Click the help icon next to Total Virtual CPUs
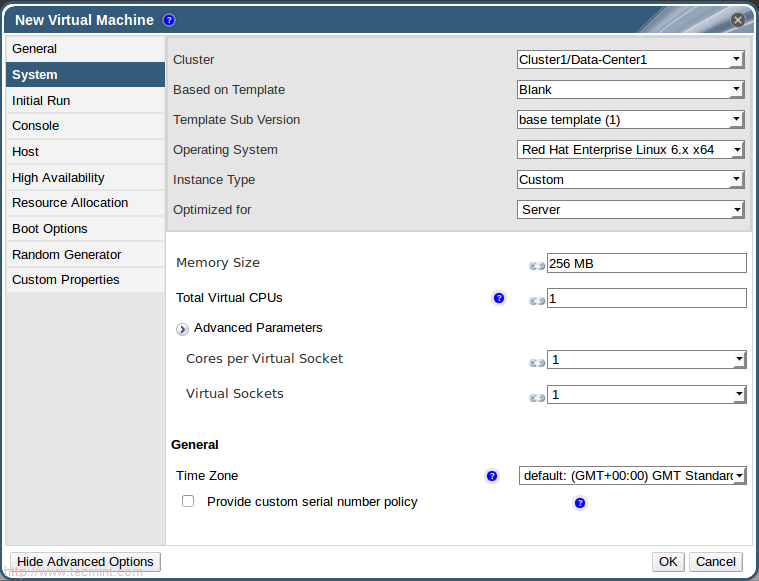 pyautogui.click(x=499, y=298)
